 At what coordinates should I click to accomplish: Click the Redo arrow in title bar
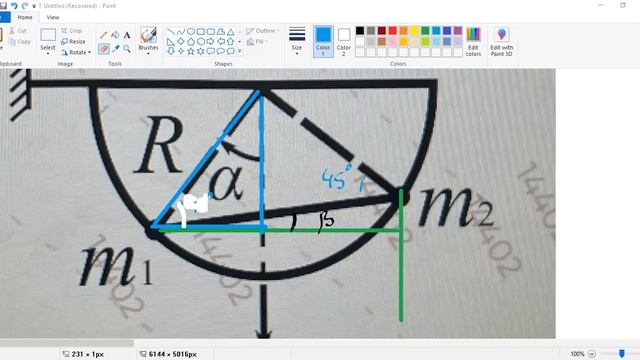pos(24,6)
